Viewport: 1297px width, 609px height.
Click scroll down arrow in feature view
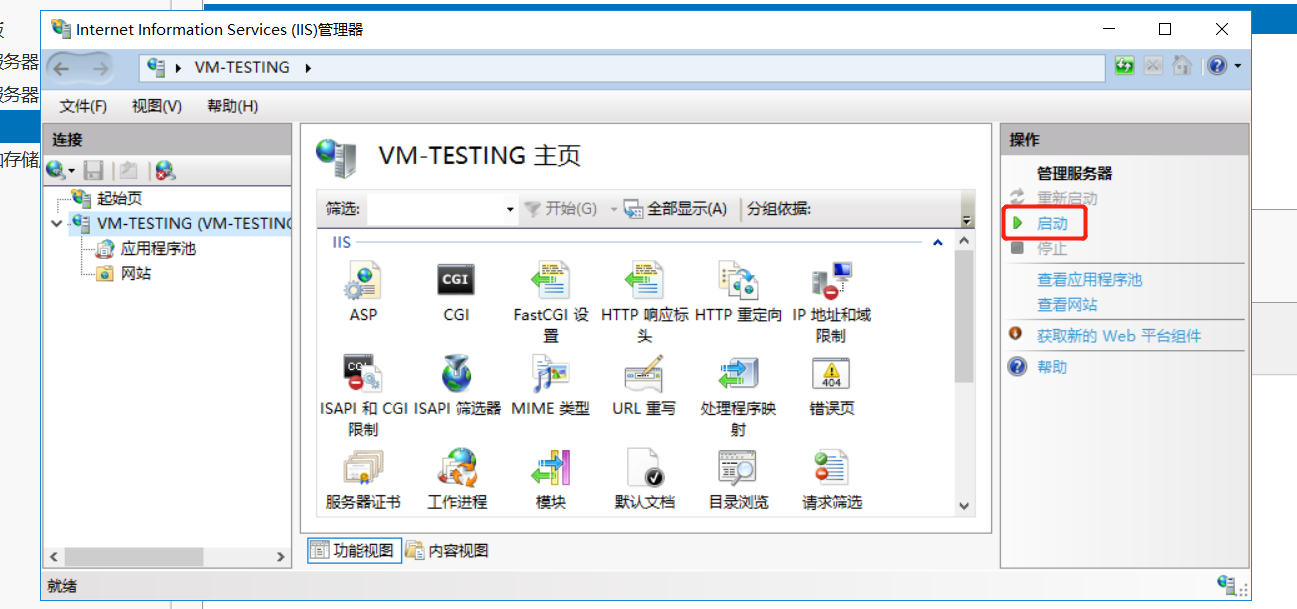pyautogui.click(x=964, y=507)
